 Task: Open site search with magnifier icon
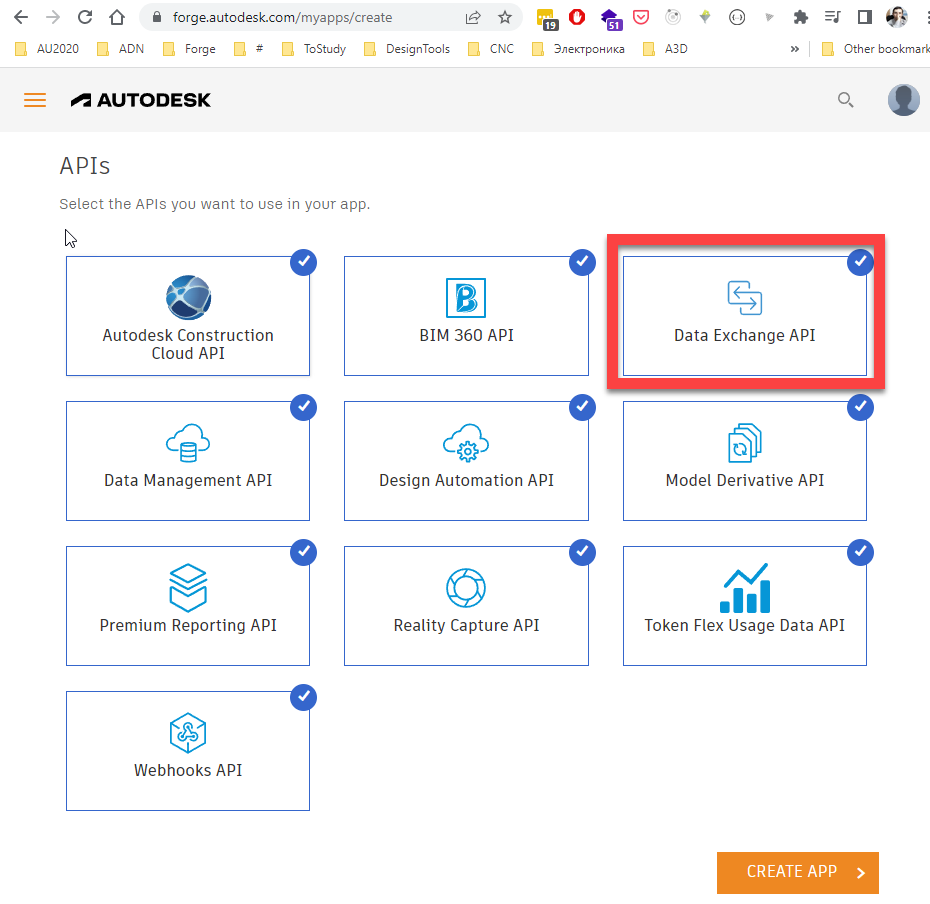click(x=846, y=100)
